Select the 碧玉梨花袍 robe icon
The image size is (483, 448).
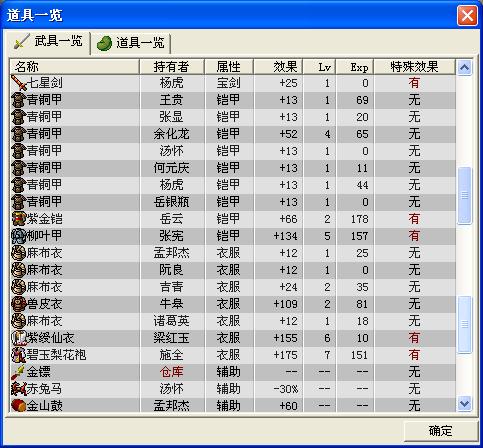[x=19, y=355]
